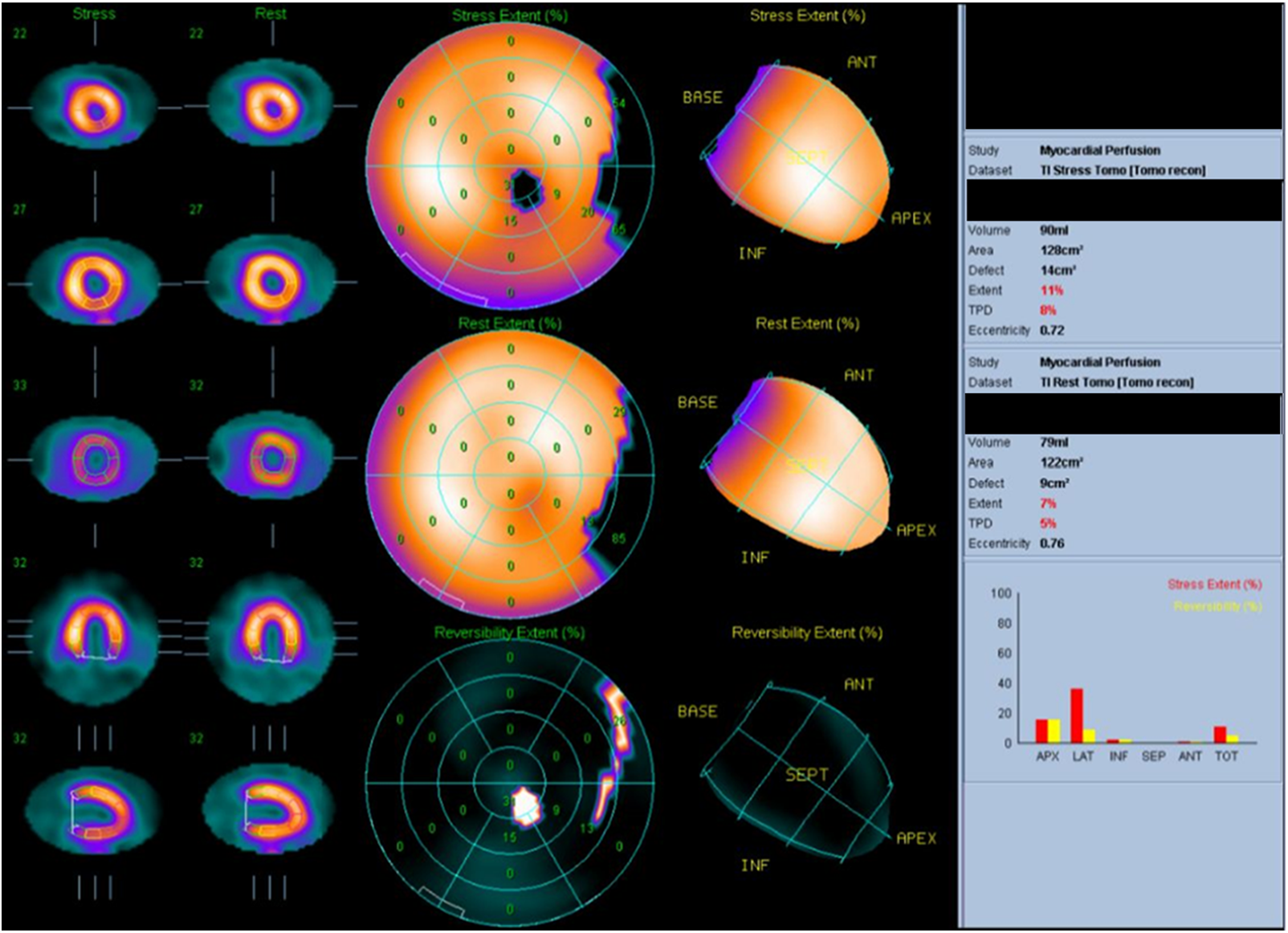Select the bottom-row Stress horizontal long-axis slice
The width and height of the screenshot is (1288, 933).
(95, 811)
